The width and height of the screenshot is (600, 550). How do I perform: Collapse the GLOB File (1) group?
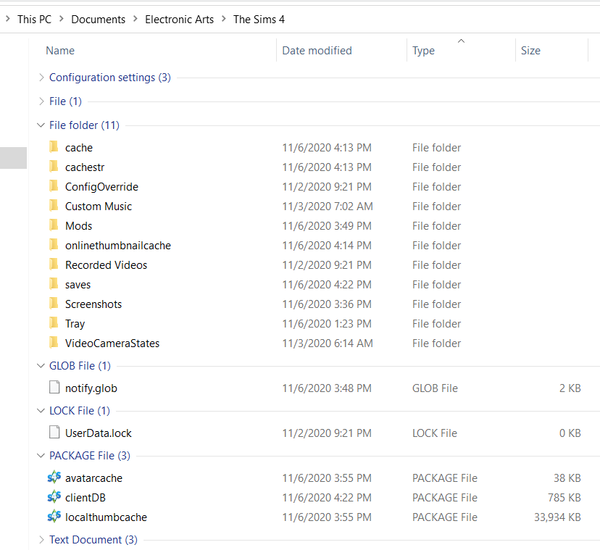[x=41, y=366]
